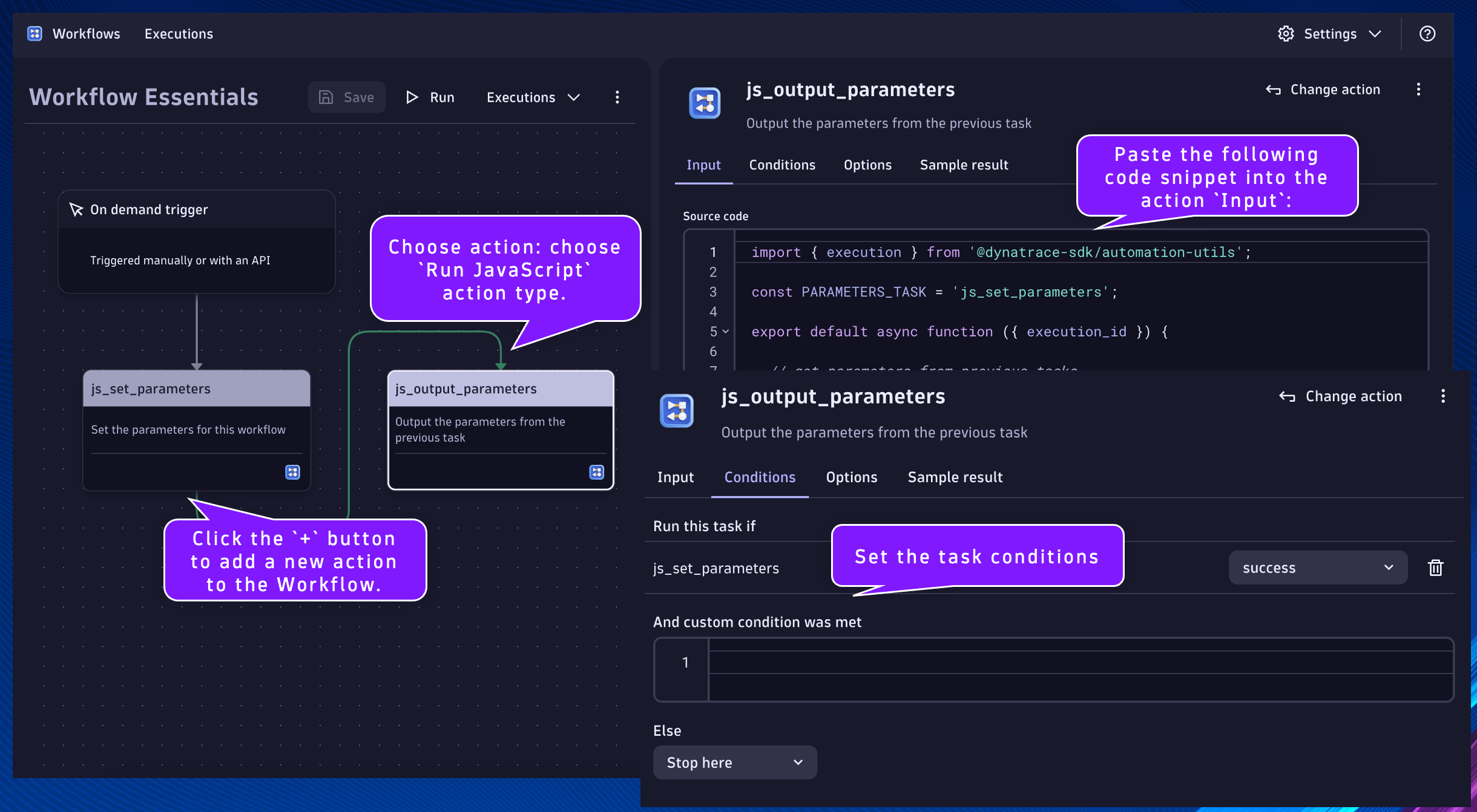Click the const PARAMETERS_TASK code line
Image resolution: width=1477 pixels, height=812 pixels.
click(x=934, y=292)
